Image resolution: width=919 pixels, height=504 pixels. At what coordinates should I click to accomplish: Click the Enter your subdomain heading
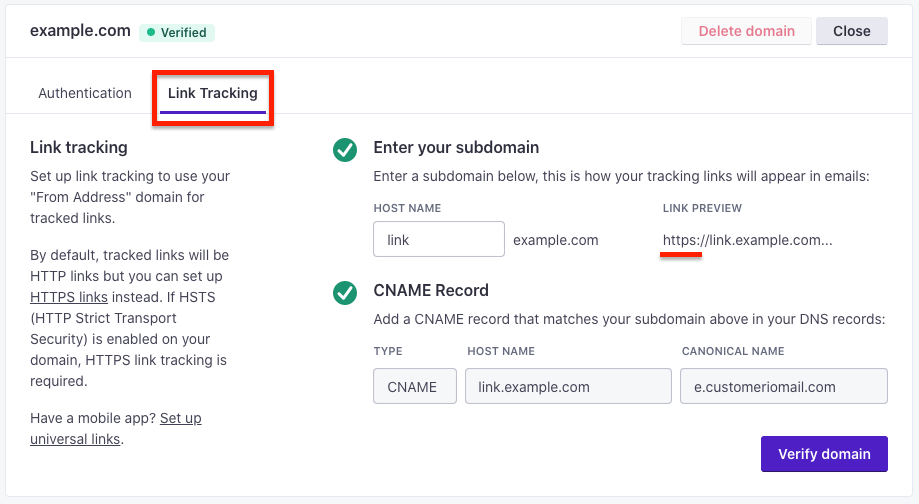click(456, 148)
